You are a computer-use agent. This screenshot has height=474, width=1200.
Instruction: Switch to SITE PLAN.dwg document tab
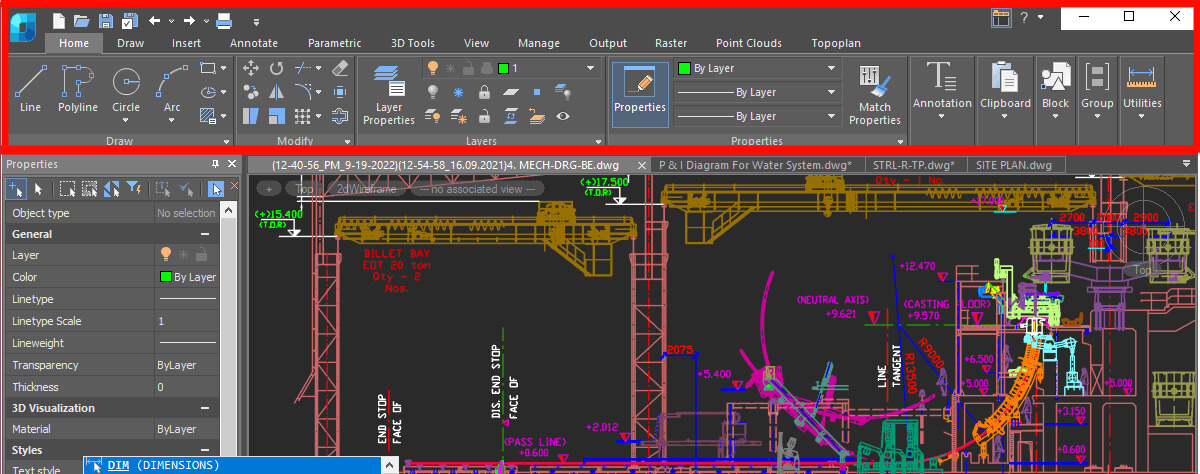pos(1013,165)
